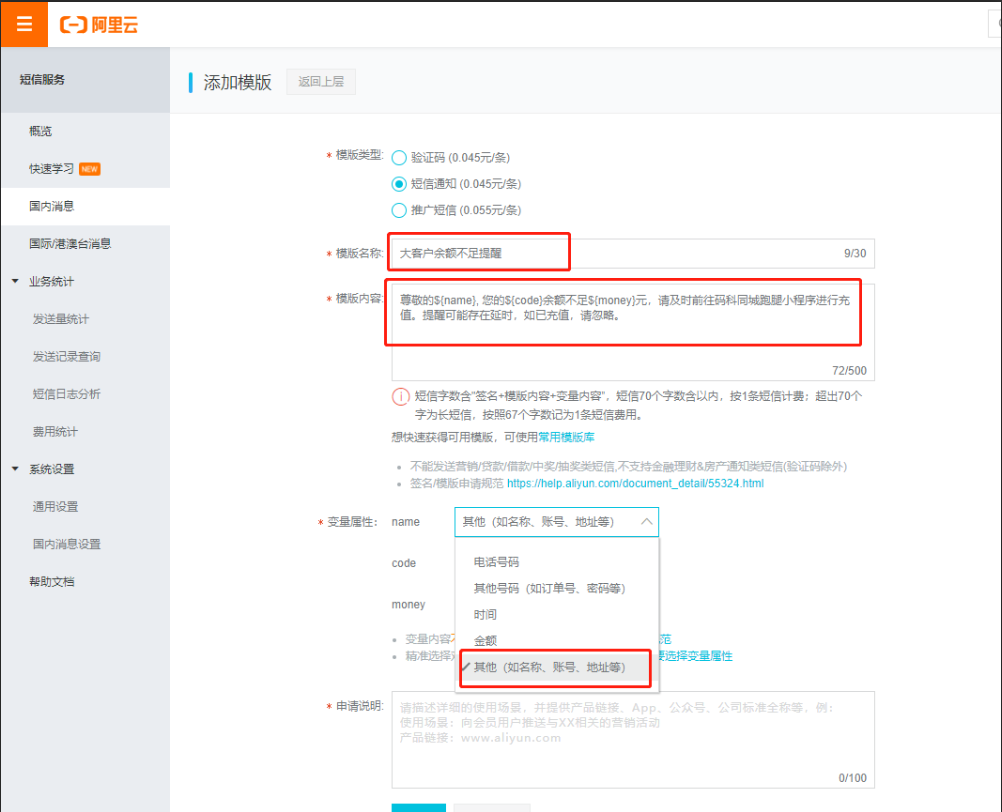Select the 短信通知 radio option
This screenshot has height=812, width=1002.
click(400, 184)
